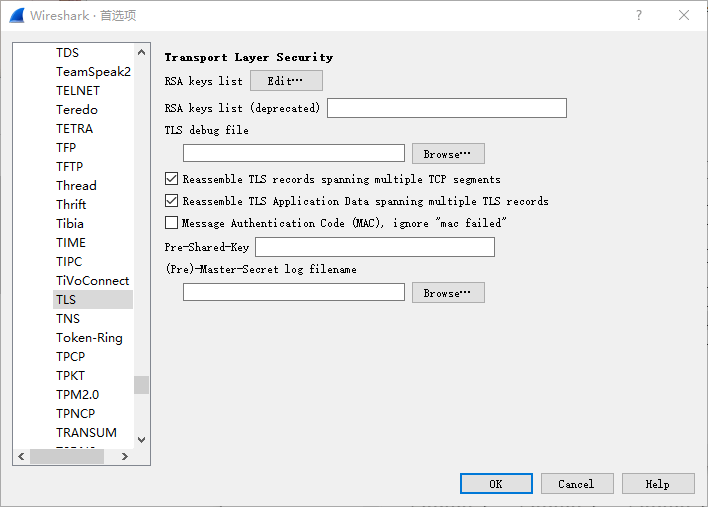Browse for Master-Secret log filename
Image resolution: width=708 pixels, height=507 pixels.
(x=448, y=293)
